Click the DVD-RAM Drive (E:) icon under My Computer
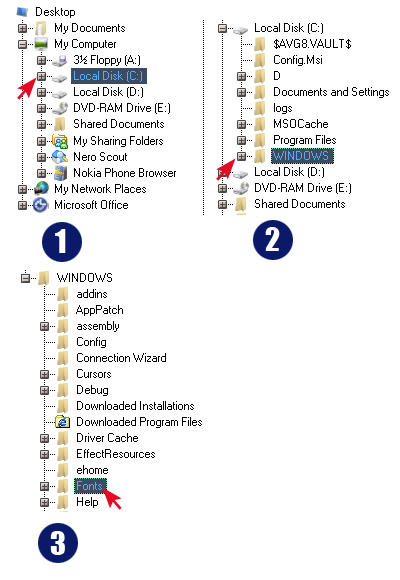400x580 pixels. tap(60, 108)
